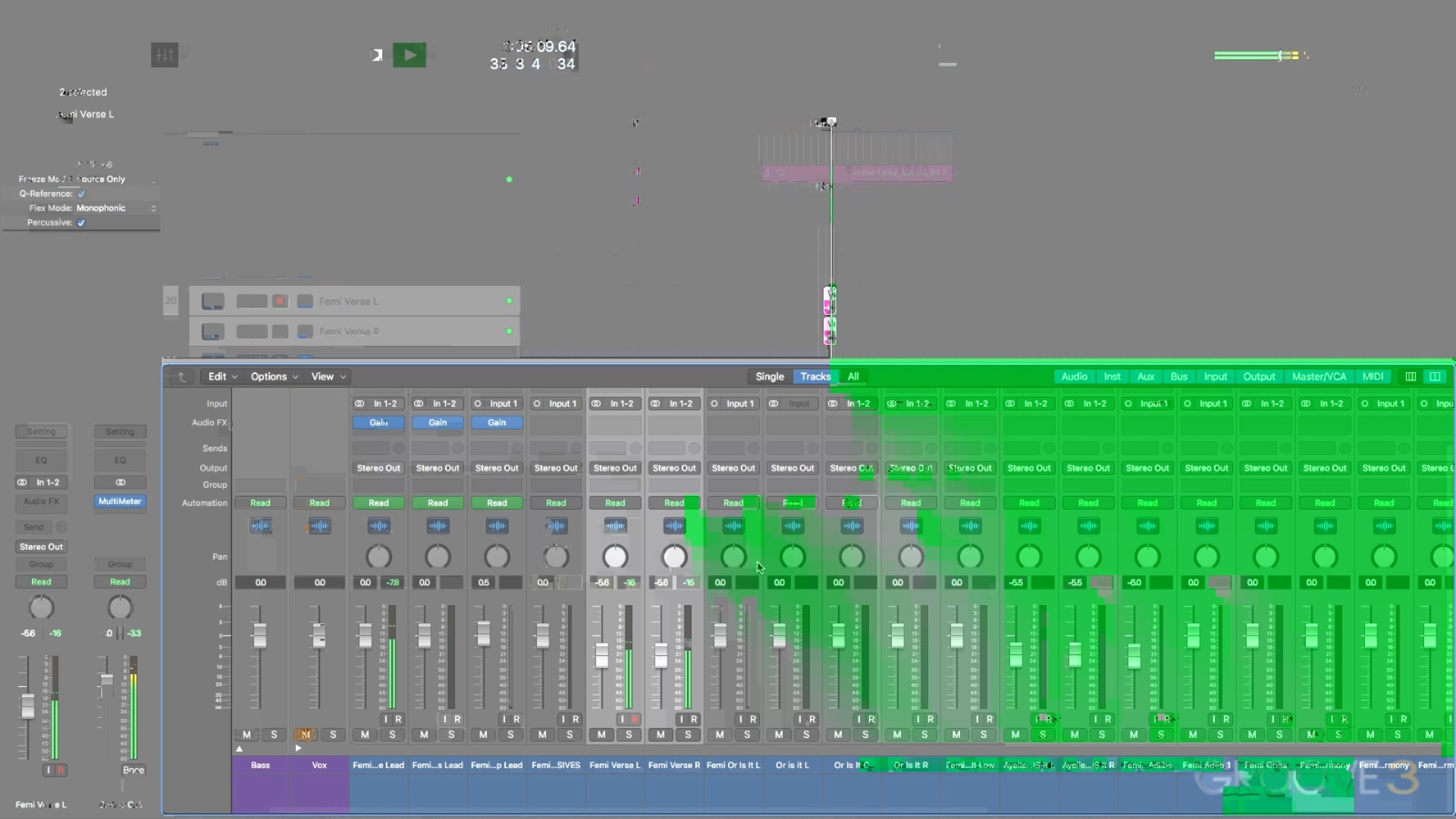The image size is (1456, 819).
Task: Unmute the Vox channel strip
Action: tap(306, 734)
